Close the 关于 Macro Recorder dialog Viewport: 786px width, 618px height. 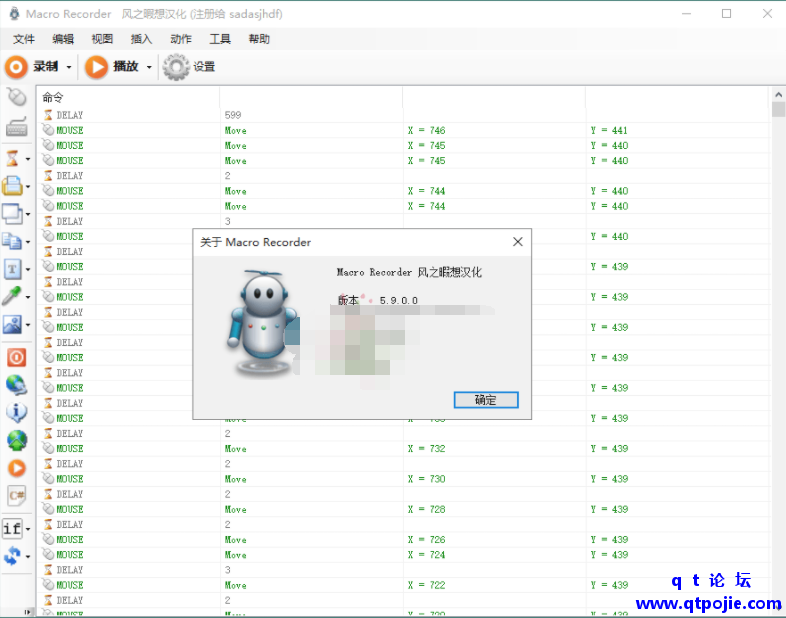coord(518,242)
